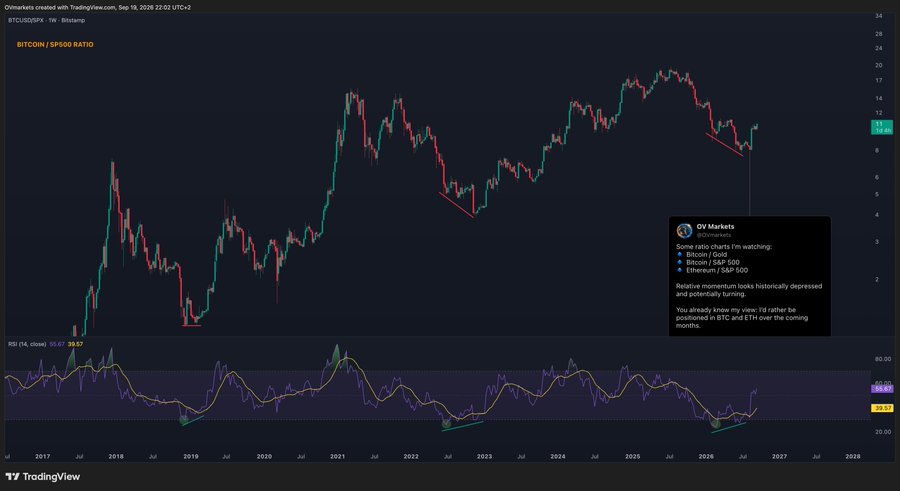Click price axis label 6
The height and width of the screenshot is (491, 900).
pyautogui.click(x=877, y=177)
